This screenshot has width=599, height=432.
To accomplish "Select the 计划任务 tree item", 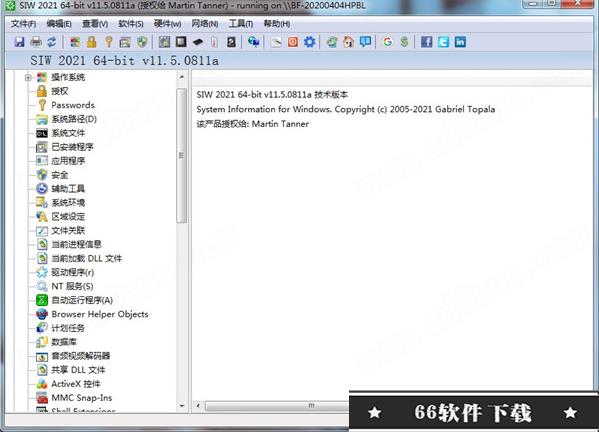I will [68, 328].
